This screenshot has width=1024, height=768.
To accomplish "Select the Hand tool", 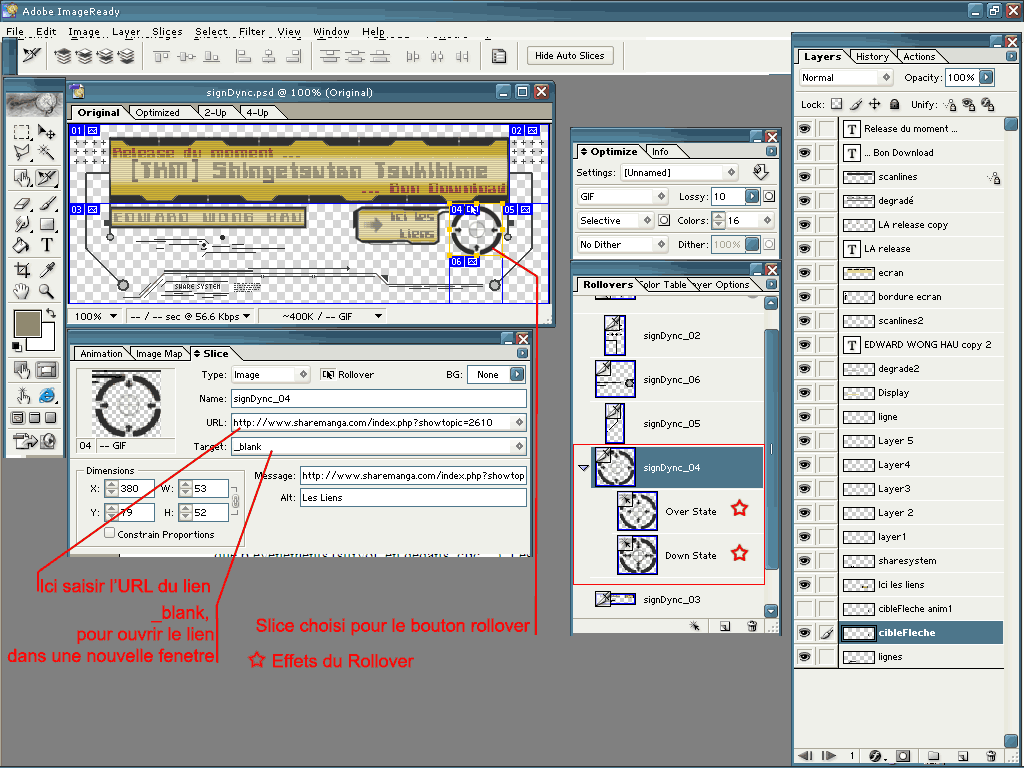I will [x=22, y=291].
